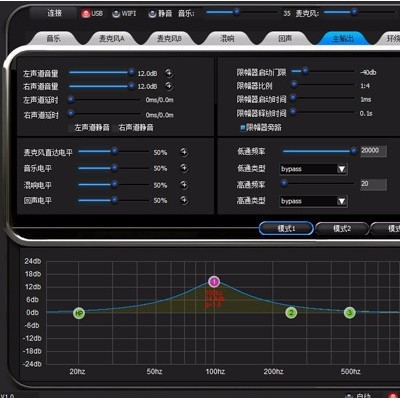Open the 低通类型 bypass dropdown
Screen dimensions: 400x400
pyautogui.click(x=313, y=169)
